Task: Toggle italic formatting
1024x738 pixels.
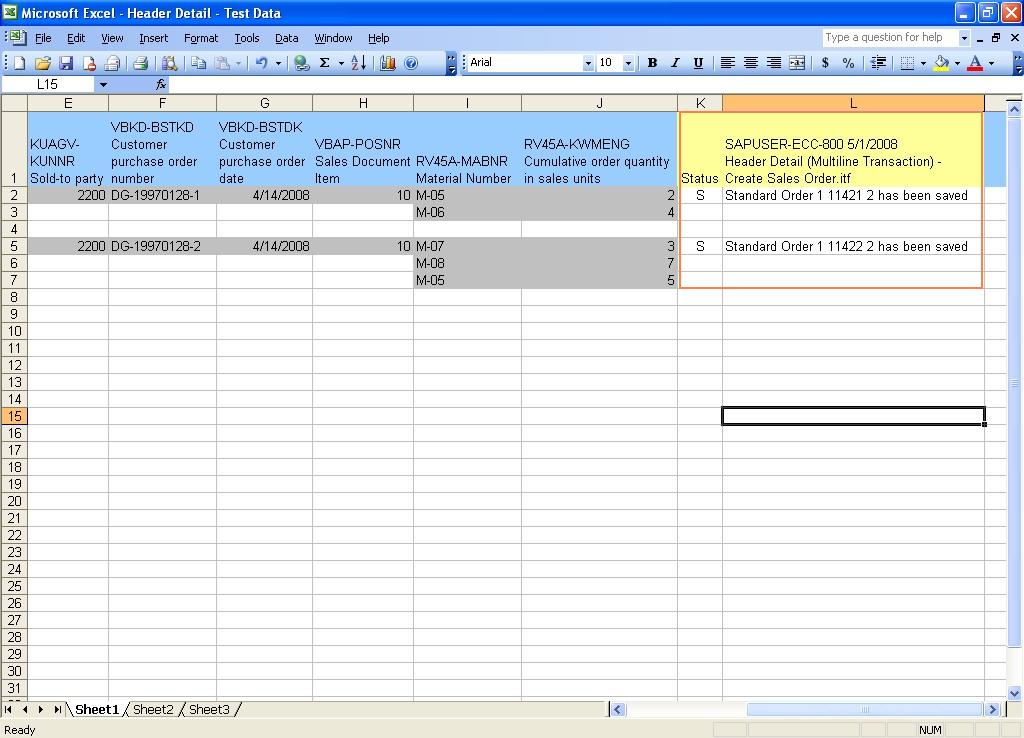Action: click(675, 63)
